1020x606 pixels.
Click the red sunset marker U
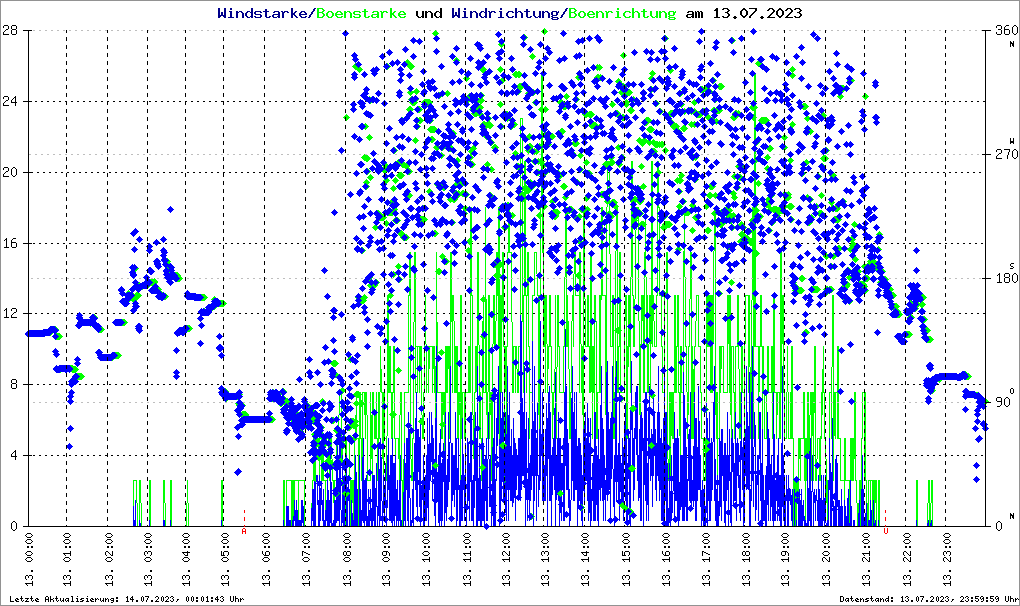(885, 531)
